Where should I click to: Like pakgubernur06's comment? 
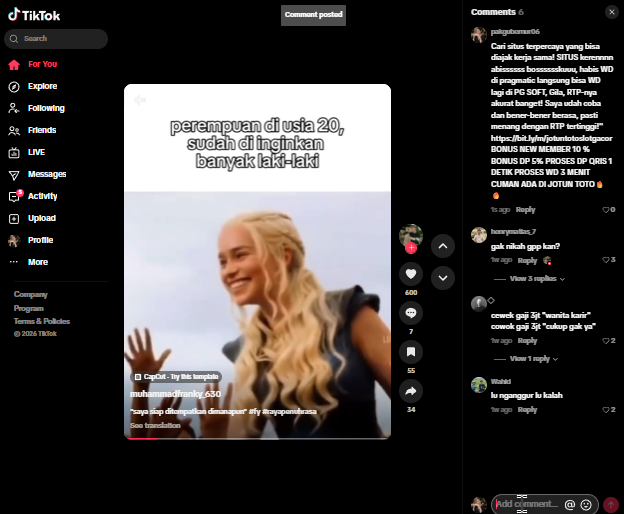click(608, 209)
